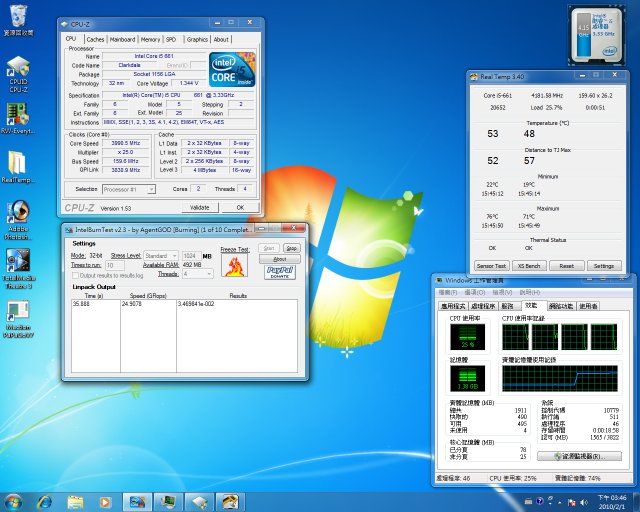Viewport: 640px width, 512px height.
Task: Open the Help menu in Task Manager
Action: (530, 292)
